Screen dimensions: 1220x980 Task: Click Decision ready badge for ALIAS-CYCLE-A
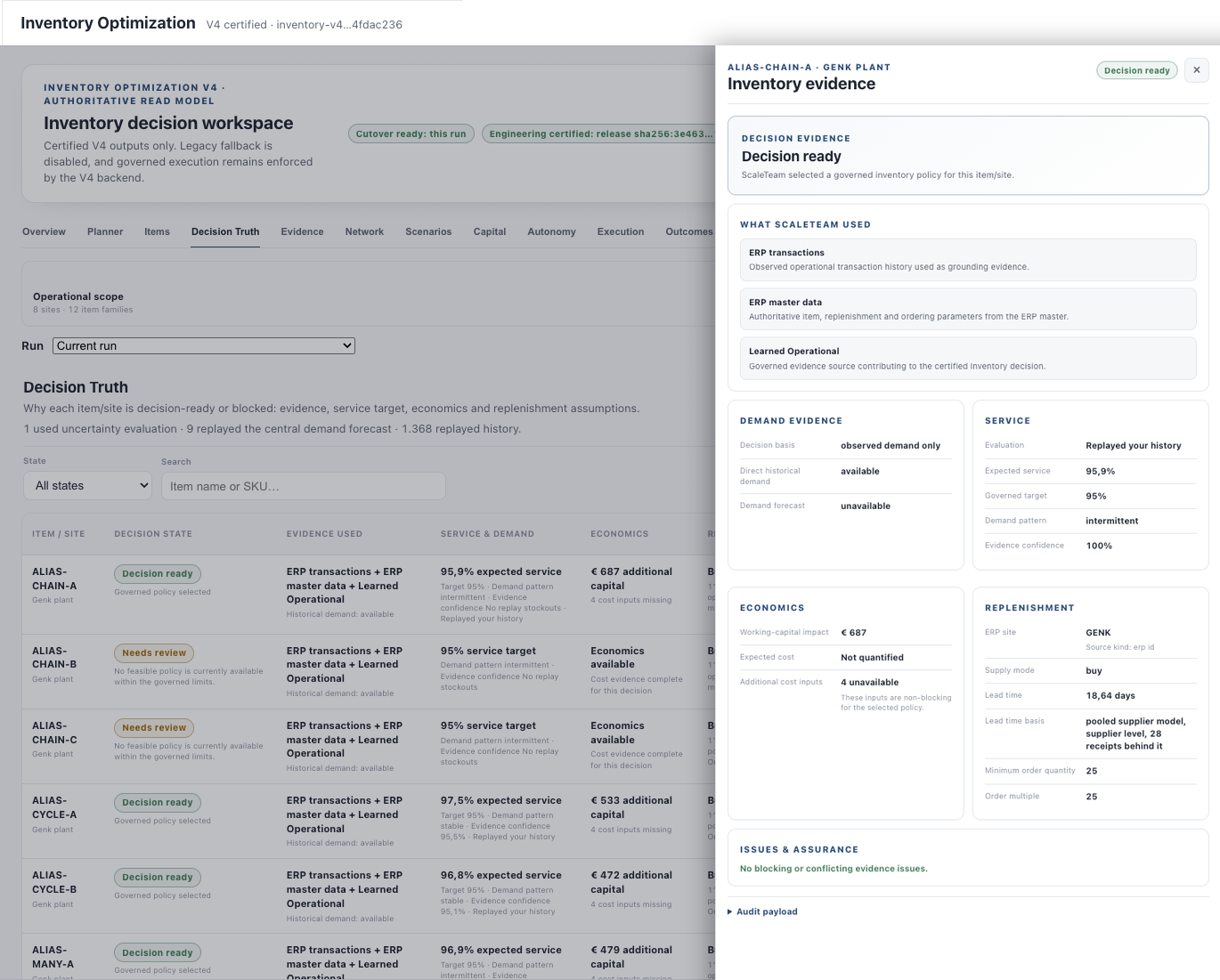pyautogui.click(x=158, y=803)
